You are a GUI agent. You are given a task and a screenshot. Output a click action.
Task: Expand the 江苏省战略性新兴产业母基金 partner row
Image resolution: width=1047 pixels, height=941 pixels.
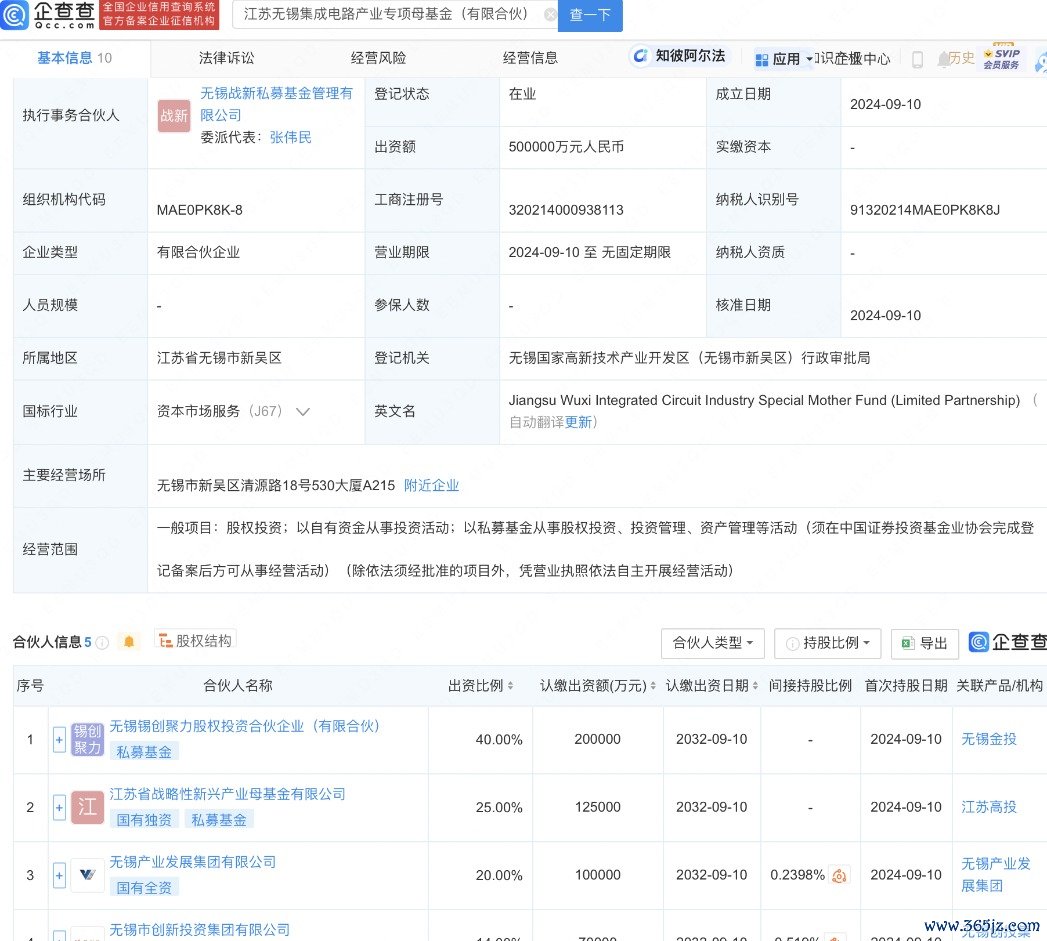click(59, 807)
